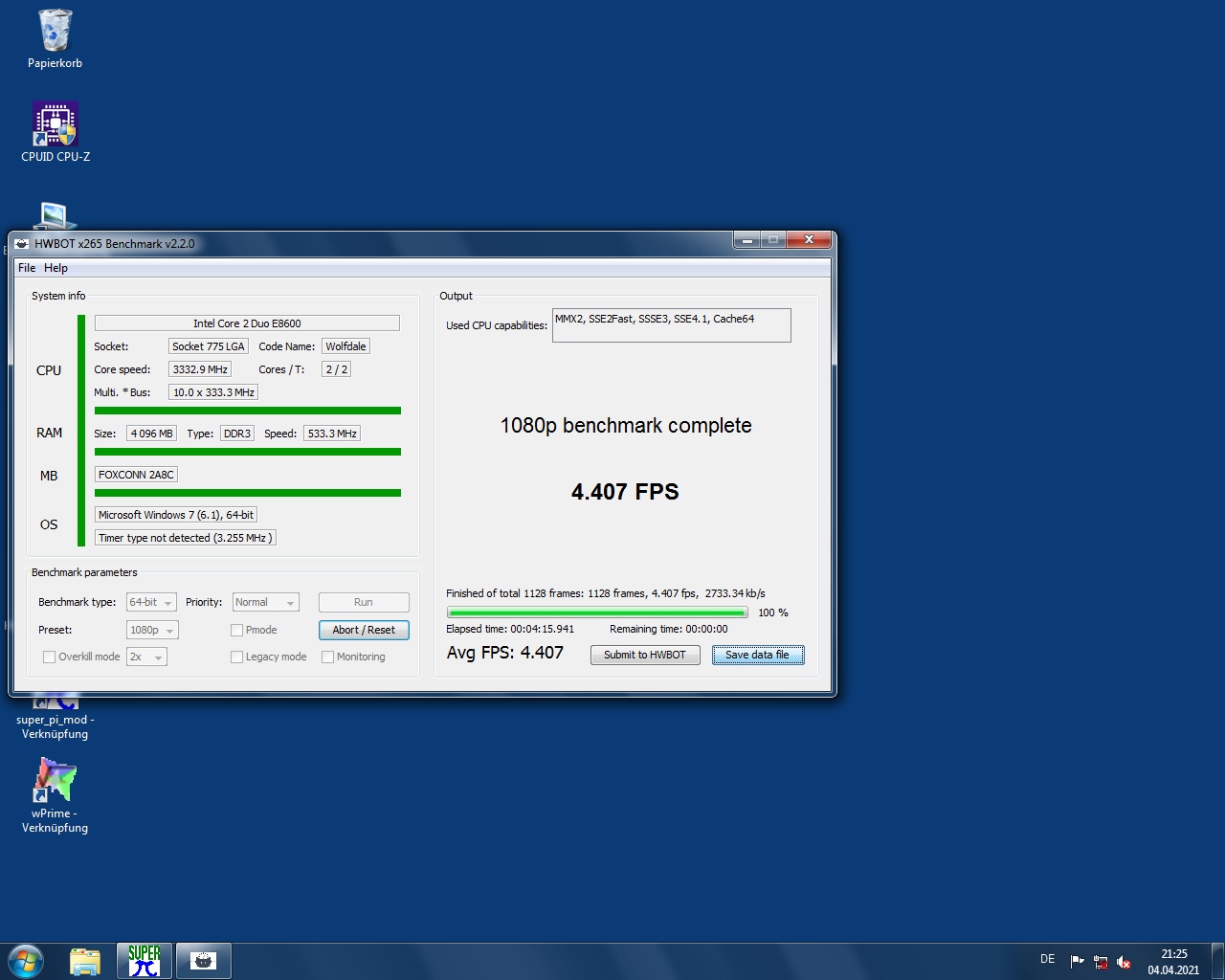Click the RAM type DDR3 value
This screenshot has width=1225, height=980.
click(x=237, y=434)
